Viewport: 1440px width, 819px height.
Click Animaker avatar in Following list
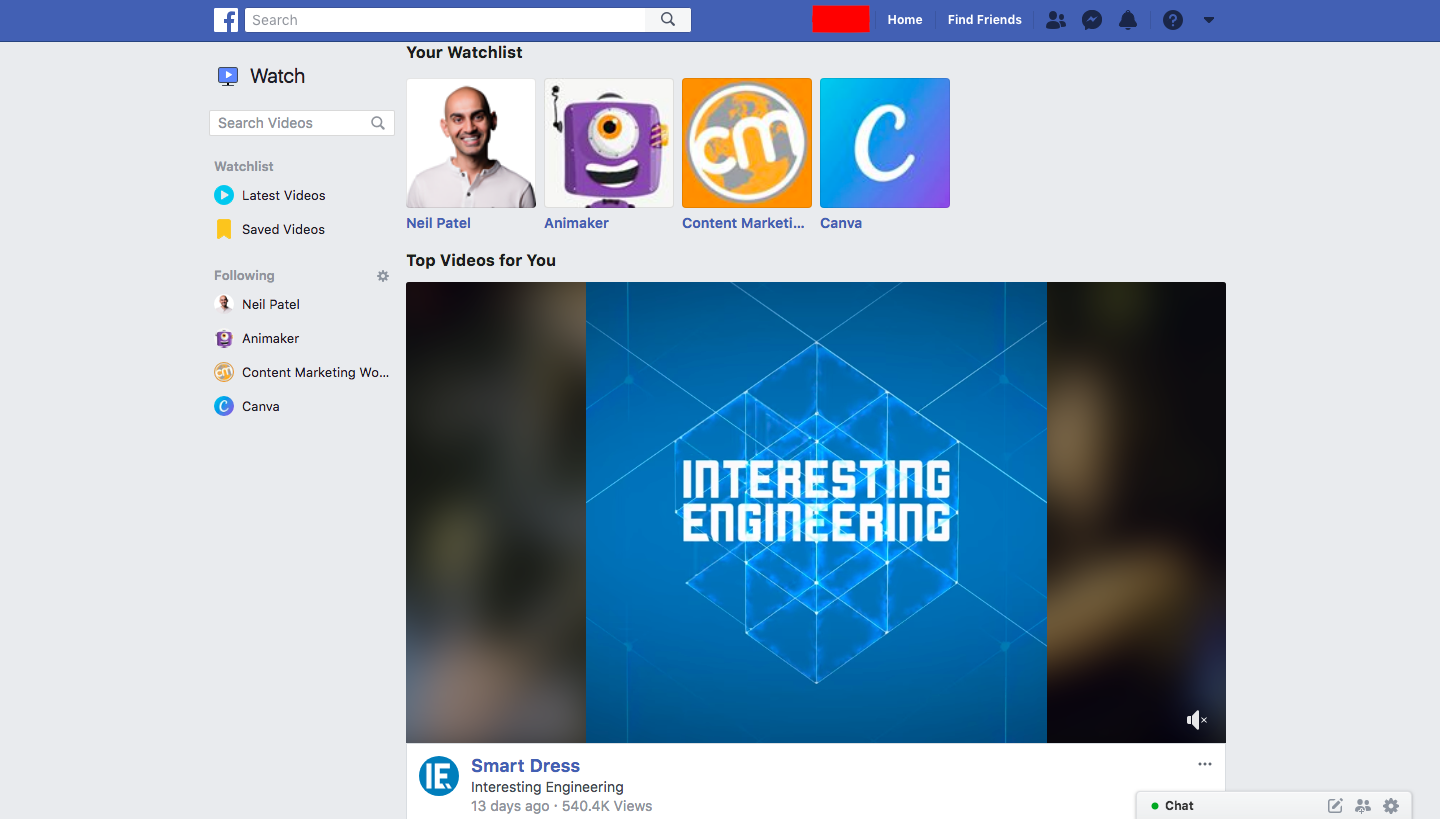click(x=224, y=338)
